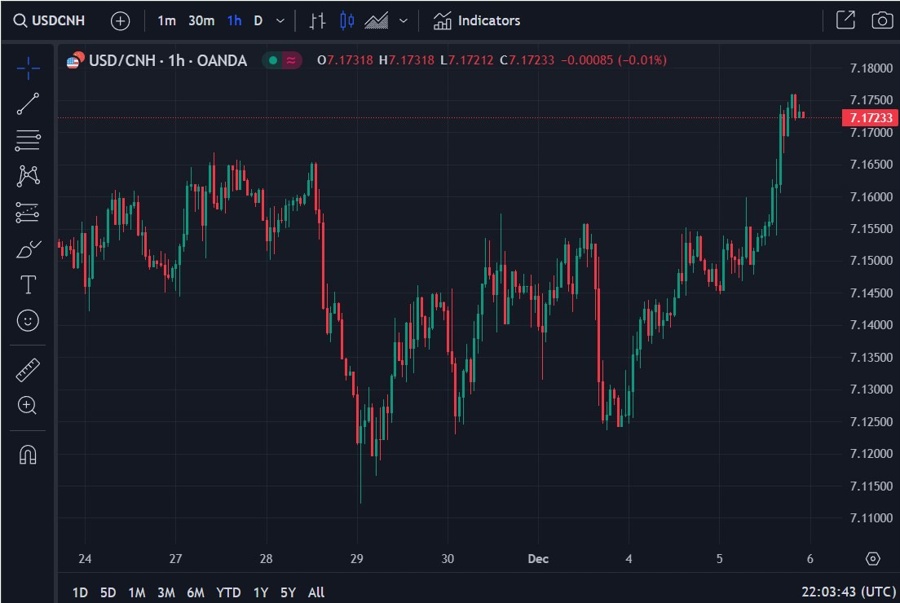
Task: Open chart in popup window icon
Action: pos(845,20)
